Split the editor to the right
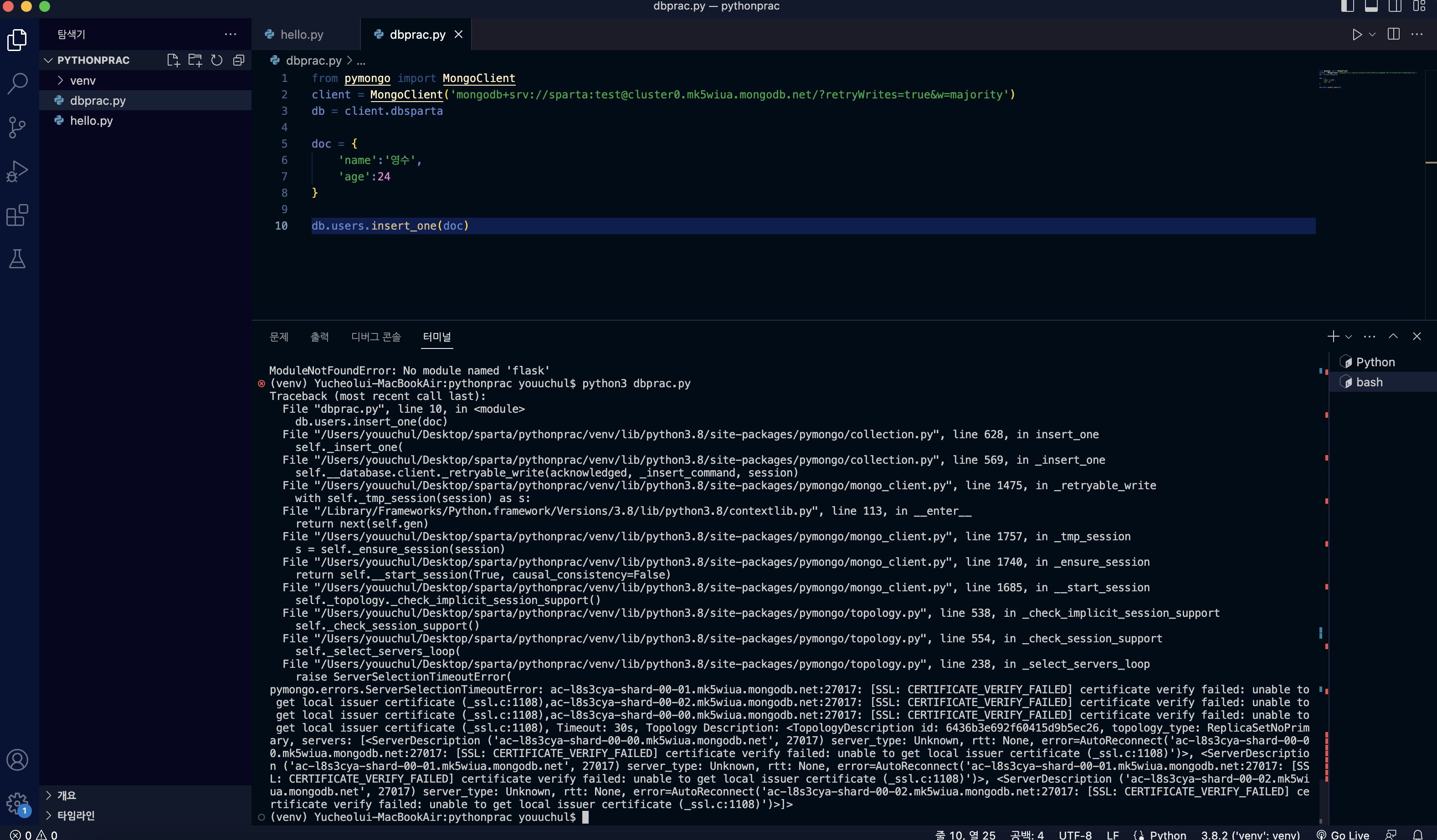1437x840 pixels. pos(1393,34)
